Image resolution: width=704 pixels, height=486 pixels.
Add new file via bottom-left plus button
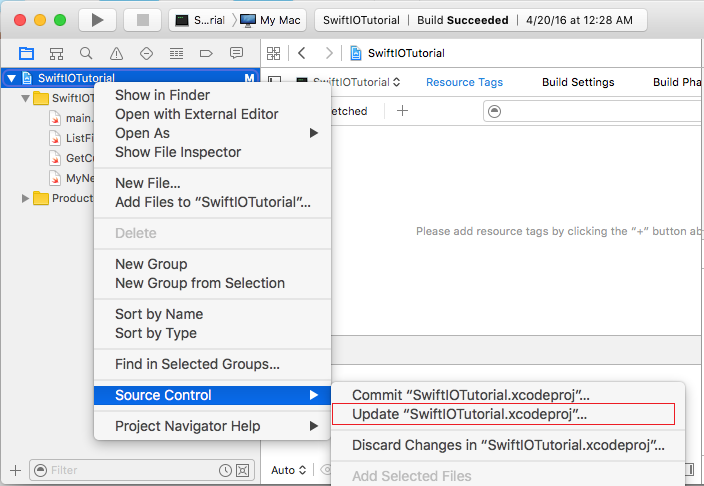pos(16,470)
